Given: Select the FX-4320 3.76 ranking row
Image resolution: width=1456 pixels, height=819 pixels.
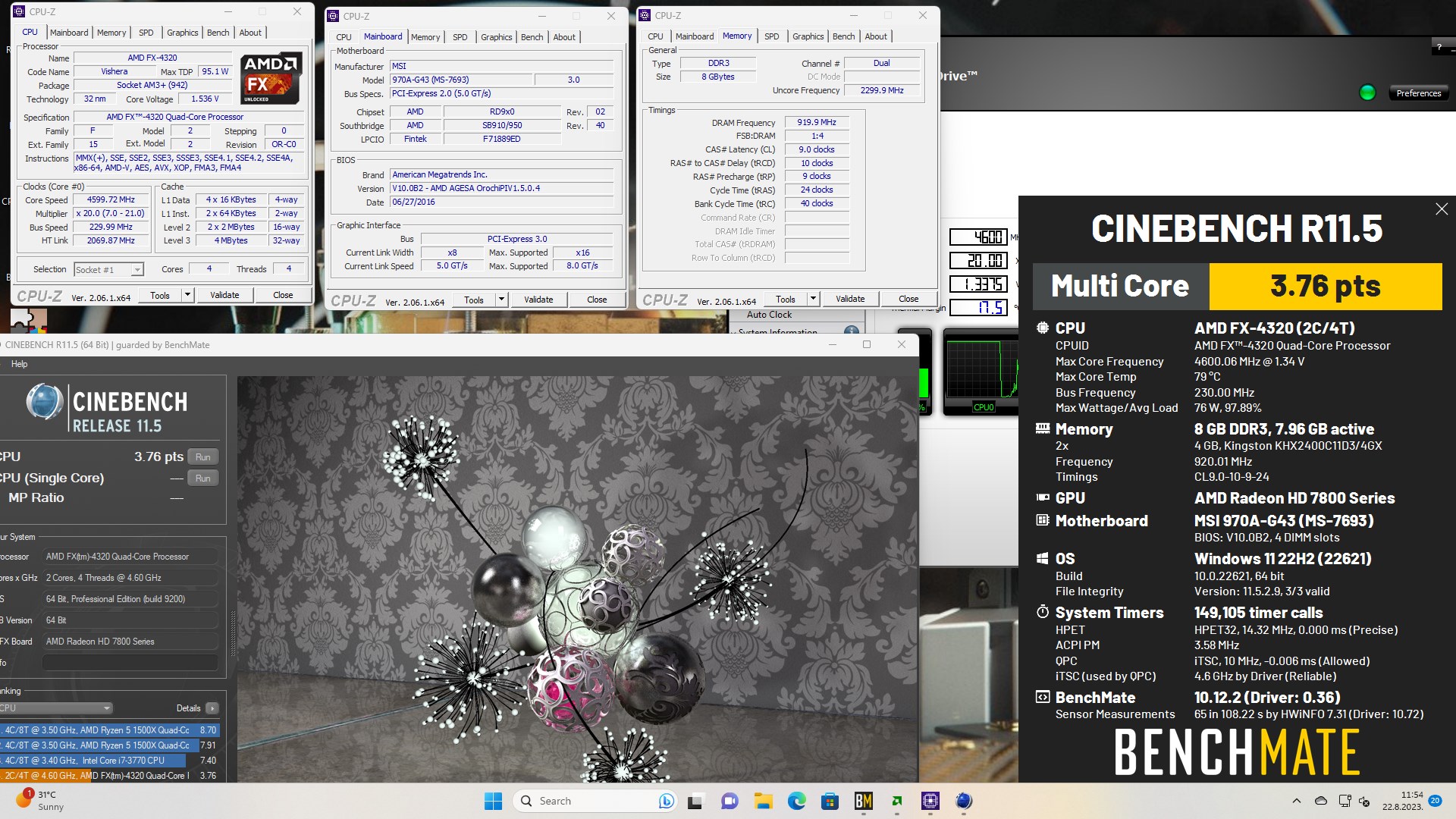Looking at the screenshot, I should click(111, 775).
